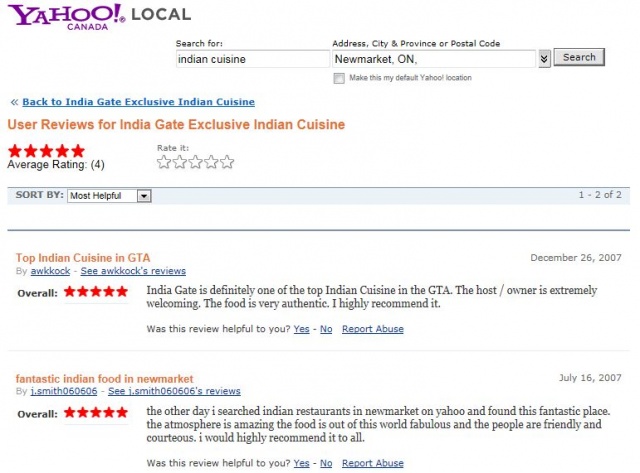Open j.smith060606's profile link
Viewport: 640px width, 473px height.
pos(64,391)
